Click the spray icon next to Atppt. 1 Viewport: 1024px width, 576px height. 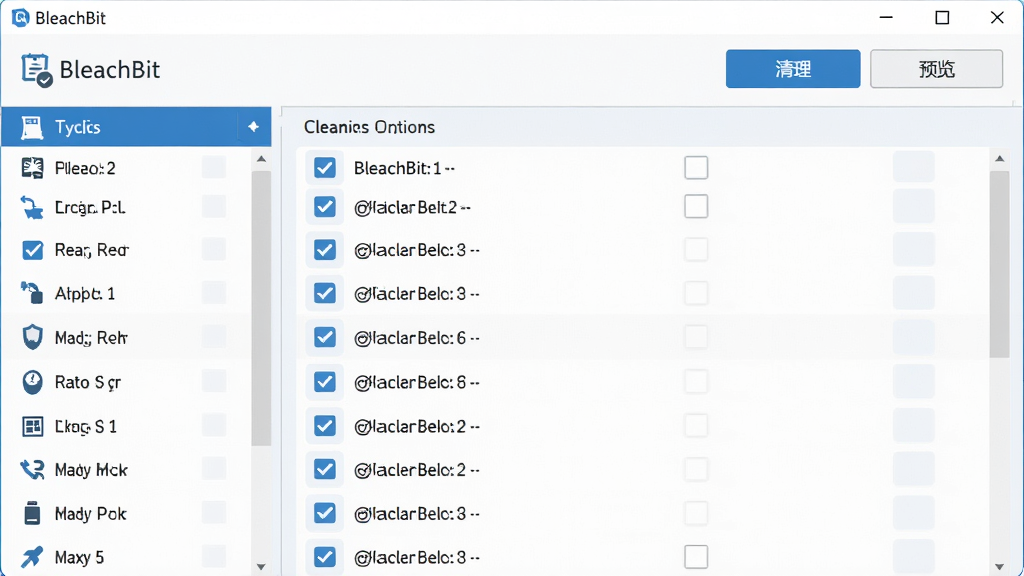point(32,293)
